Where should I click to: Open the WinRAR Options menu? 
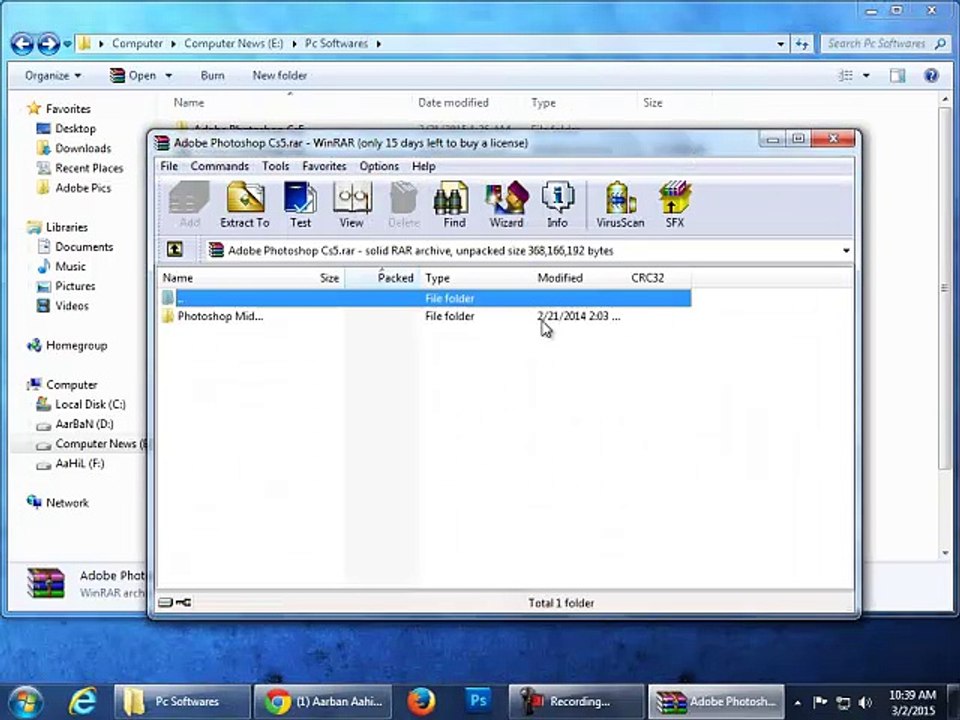coord(379,166)
